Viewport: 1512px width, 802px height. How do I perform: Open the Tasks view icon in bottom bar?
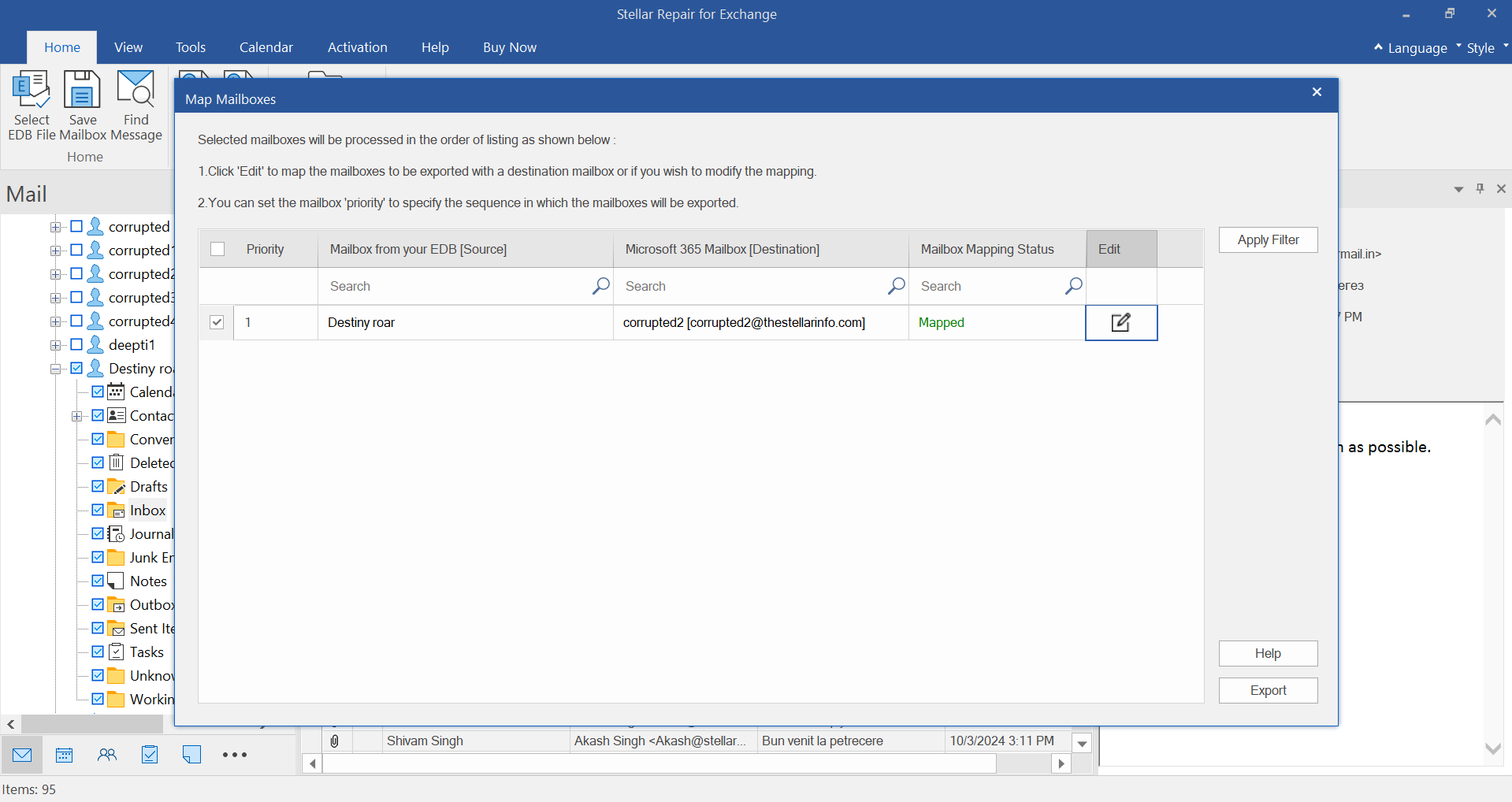[150, 755]
